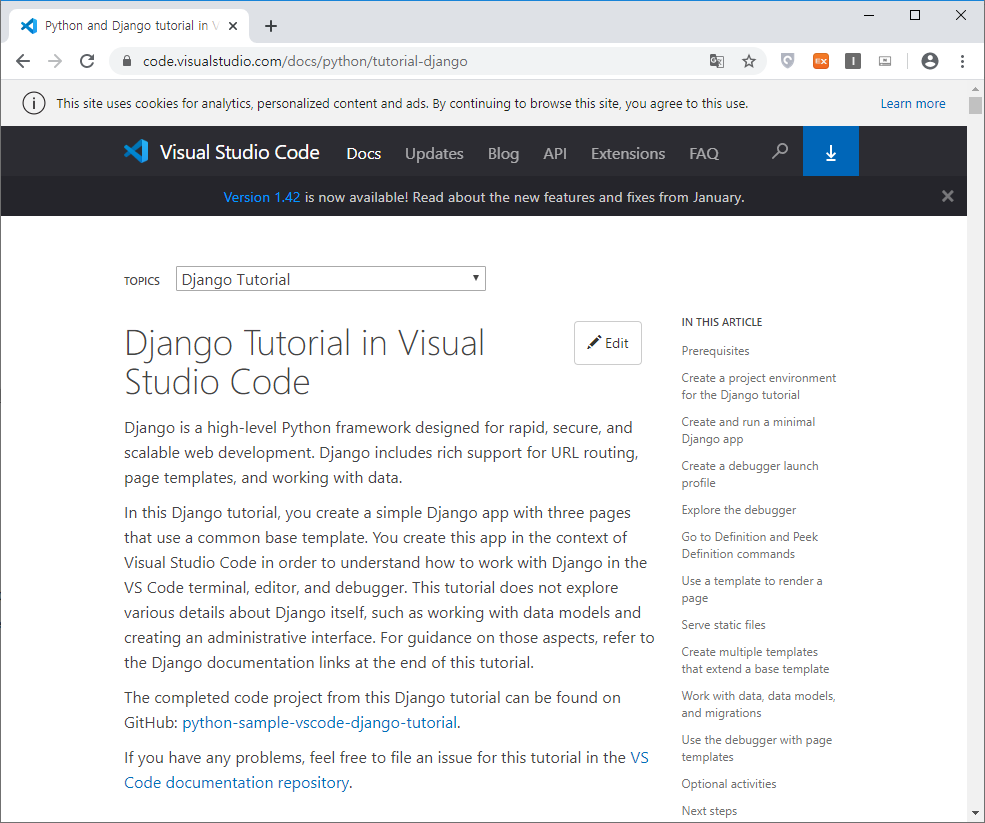Jump to Create and run a minimal Django app

(748, 430)
